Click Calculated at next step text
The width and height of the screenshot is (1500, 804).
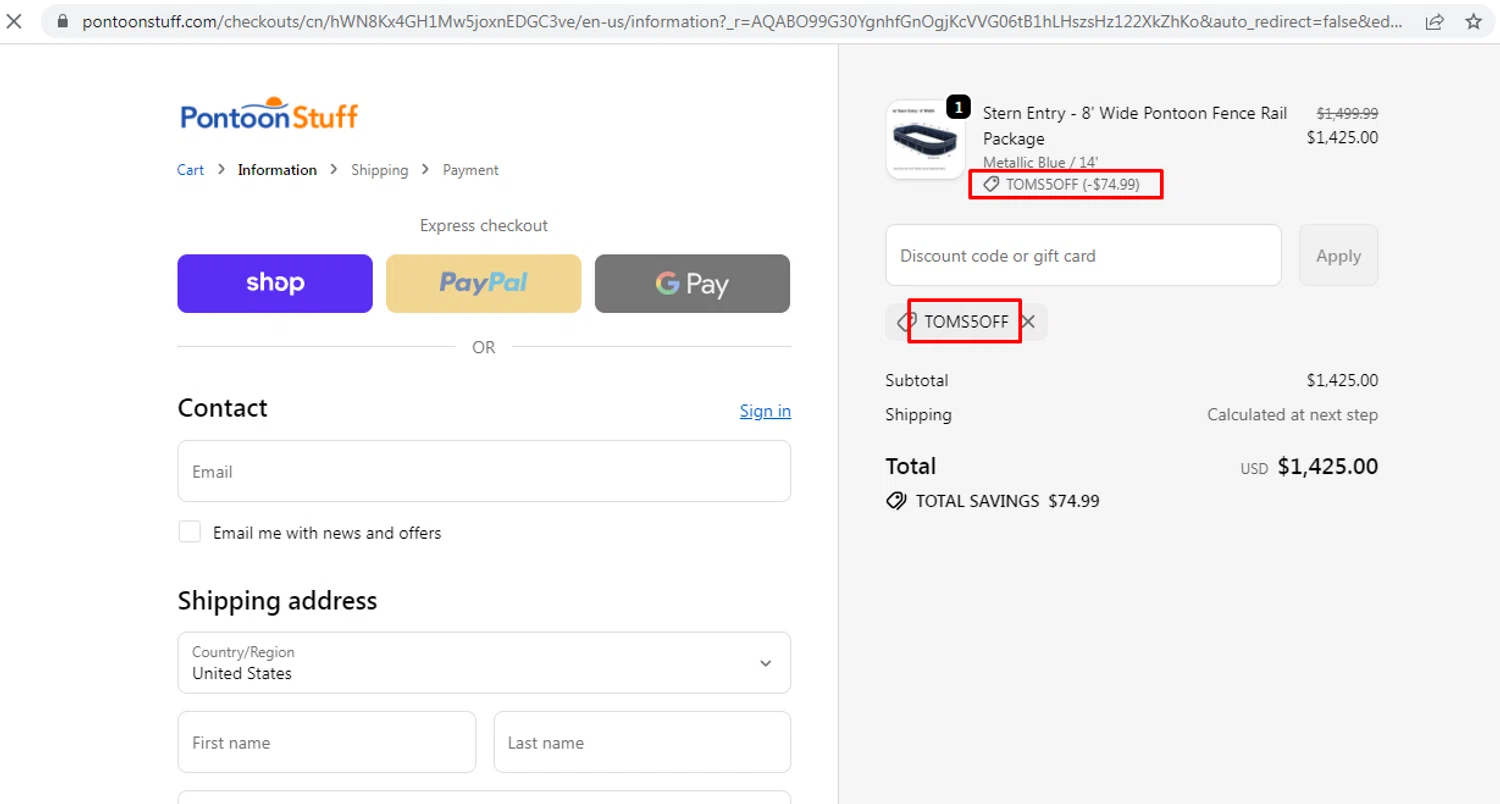pyautogui.click(x=1292, y=414)
